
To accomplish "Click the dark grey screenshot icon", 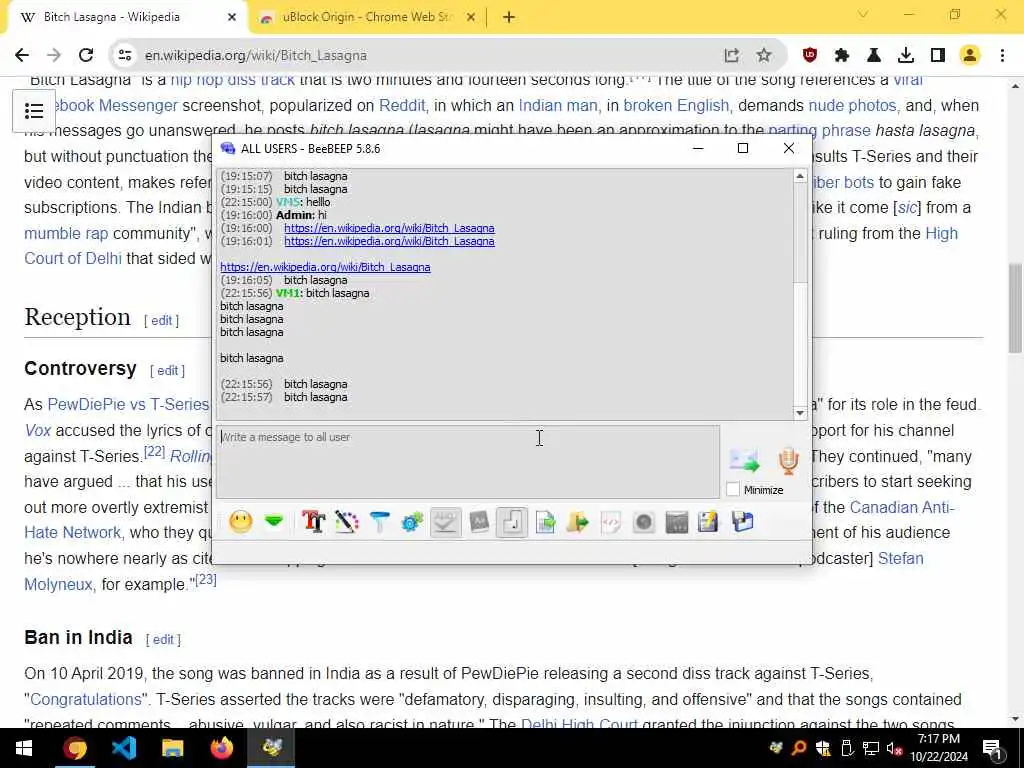I will (677, 522).
